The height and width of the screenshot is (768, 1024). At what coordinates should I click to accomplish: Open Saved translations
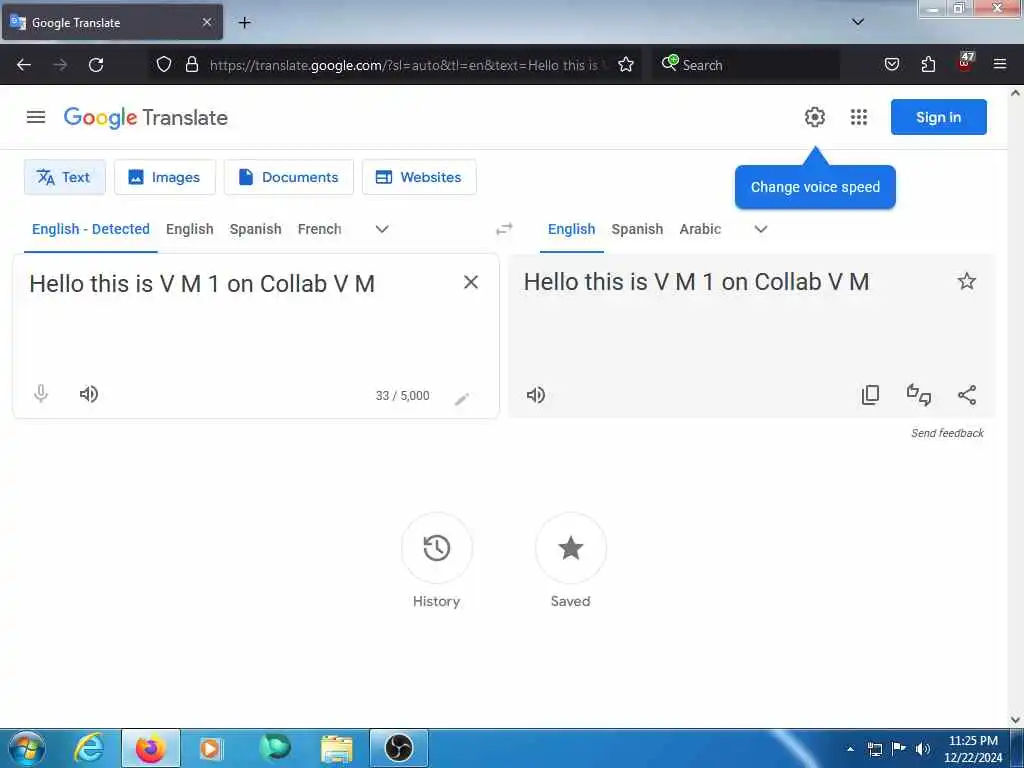click(x=570, y=548)
